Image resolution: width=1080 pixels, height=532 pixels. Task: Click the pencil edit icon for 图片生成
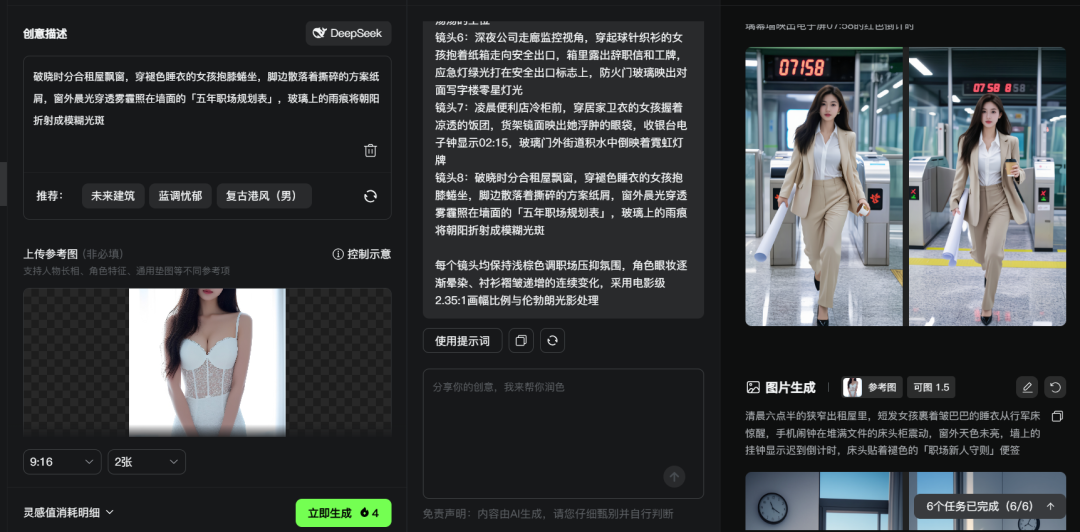click(x=1026, y=387)
